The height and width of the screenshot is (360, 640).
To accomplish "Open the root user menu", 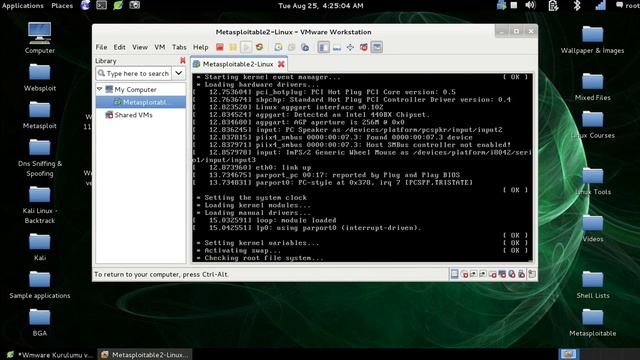I will click(x=627, y=6).
